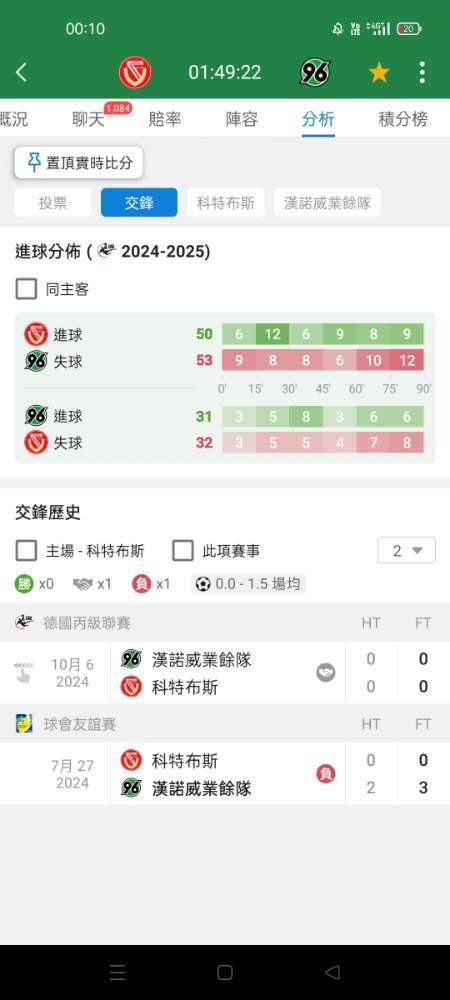Tap the Hannover 96 logo in header

316,72
